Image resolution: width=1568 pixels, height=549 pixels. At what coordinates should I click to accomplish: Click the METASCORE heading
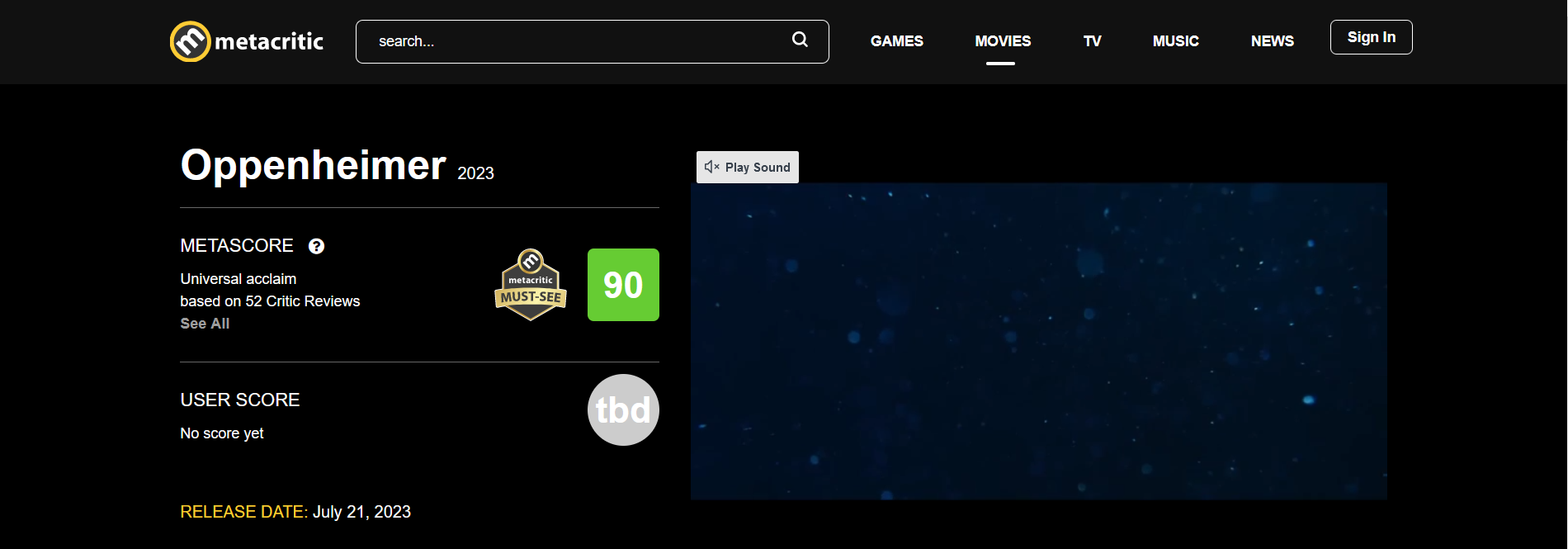[x=237, y=246]
